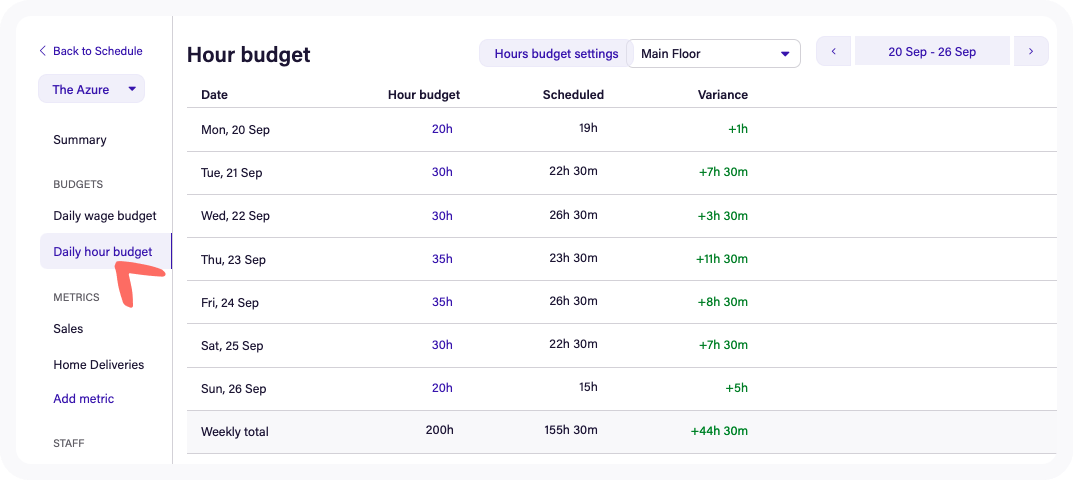Go to previous week using left arrow
The height and width of the screenshot is (480, 1073).
coord(833,52)
